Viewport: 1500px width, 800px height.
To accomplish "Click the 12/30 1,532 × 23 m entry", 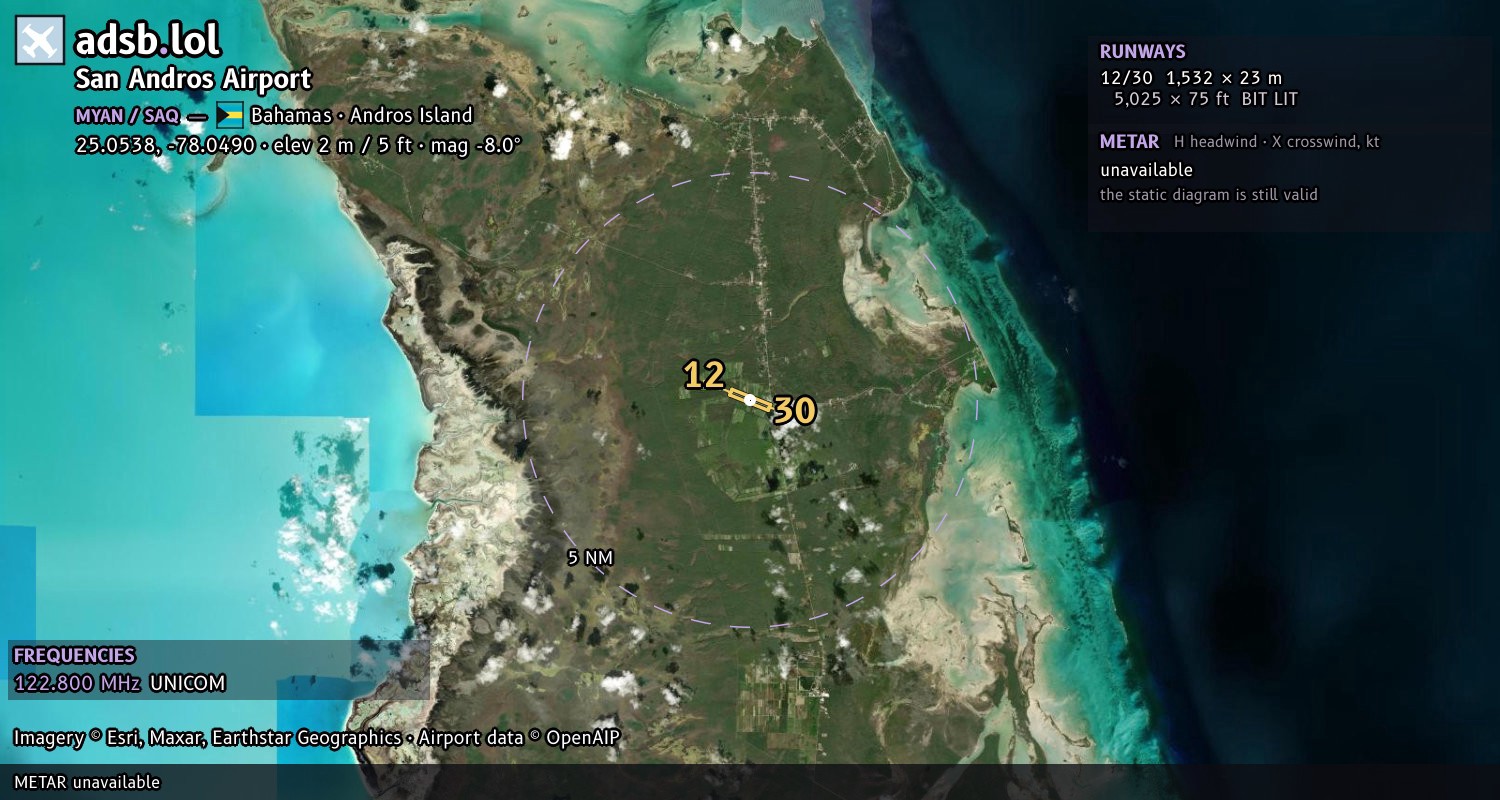I will coord(1191,78).
